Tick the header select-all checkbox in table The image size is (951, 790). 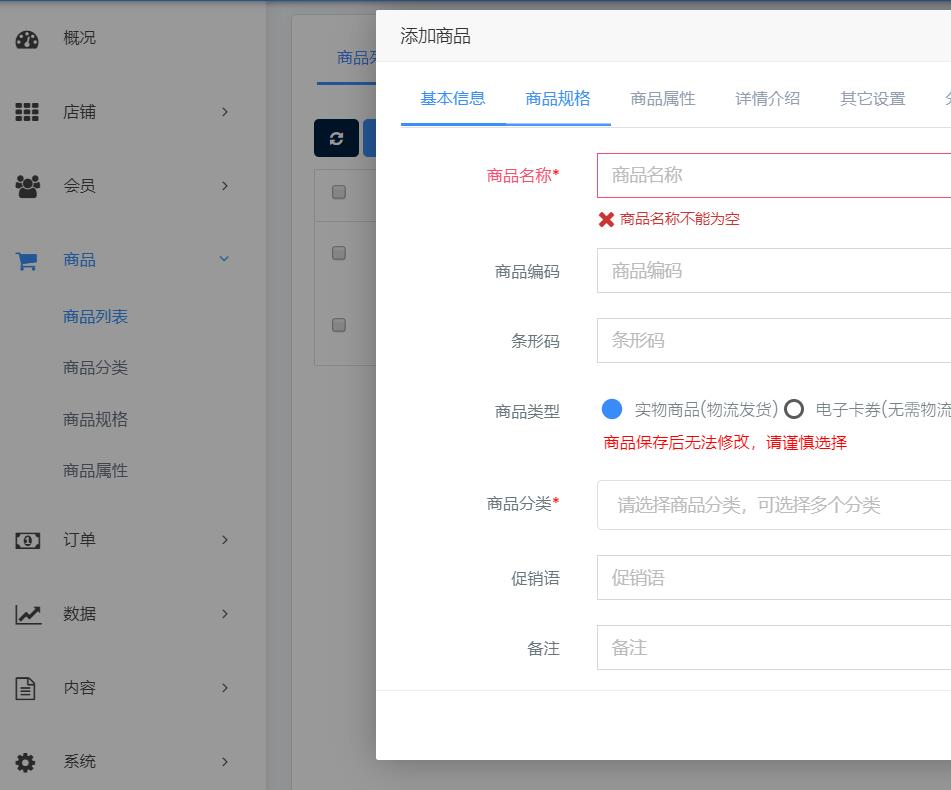point(339,192)
